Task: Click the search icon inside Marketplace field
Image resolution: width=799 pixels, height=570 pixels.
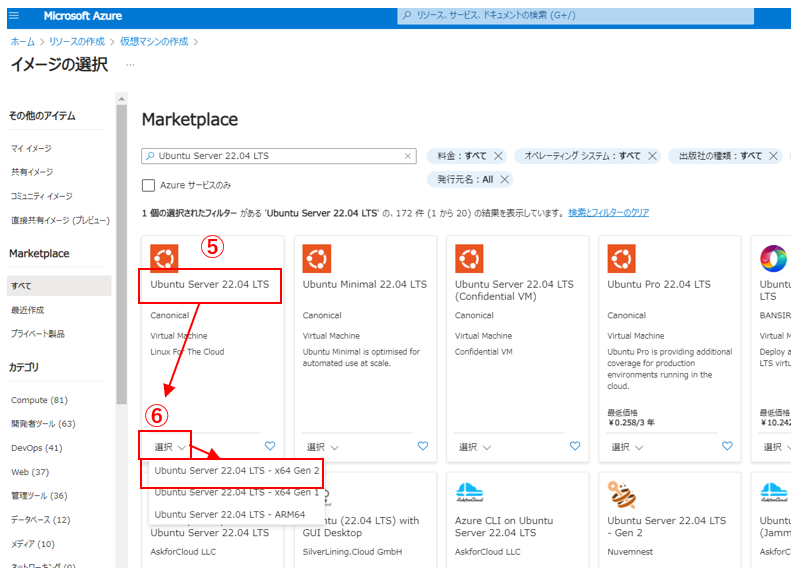Action: (150, 156)
